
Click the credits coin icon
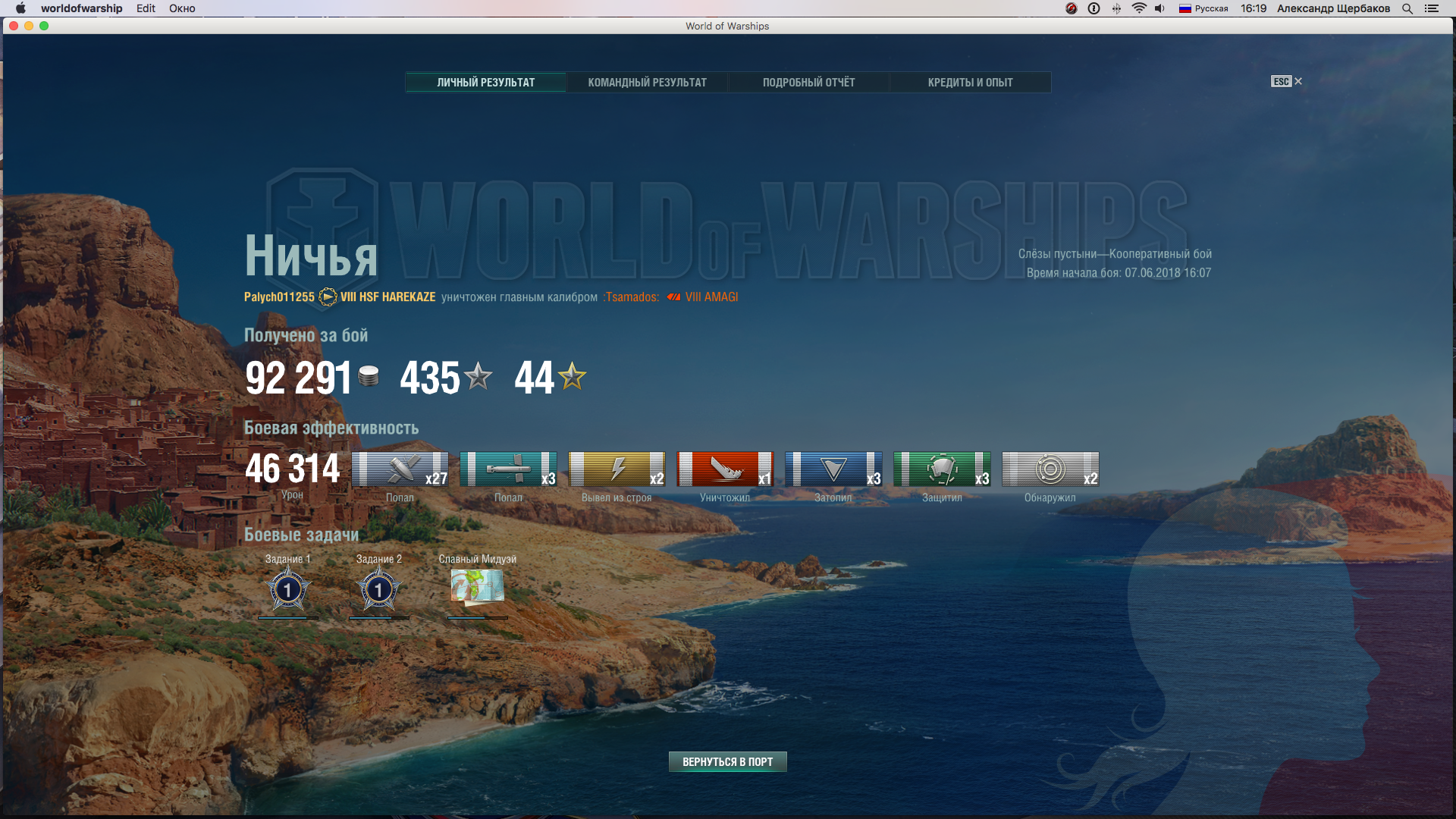(x=369, y=376)
